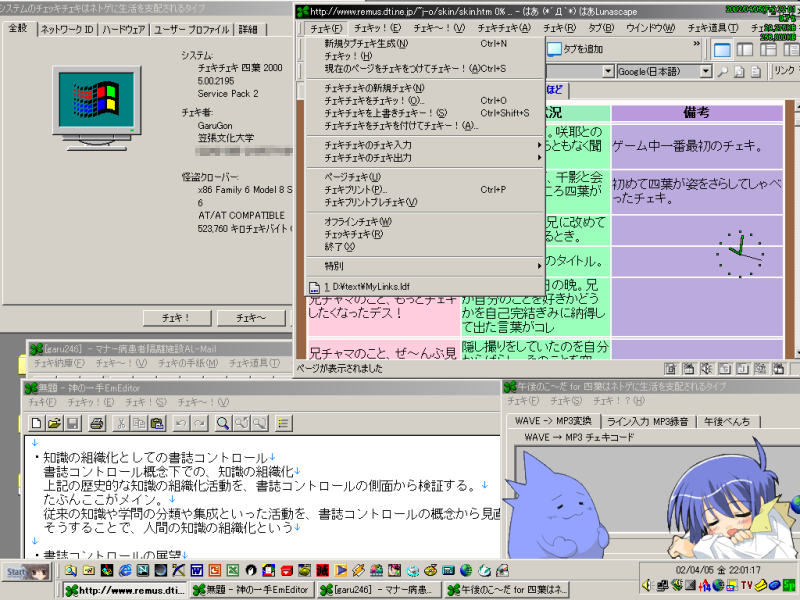Create a new document in EmEditor toolbar
800x600 pixels.
point(36,423)
